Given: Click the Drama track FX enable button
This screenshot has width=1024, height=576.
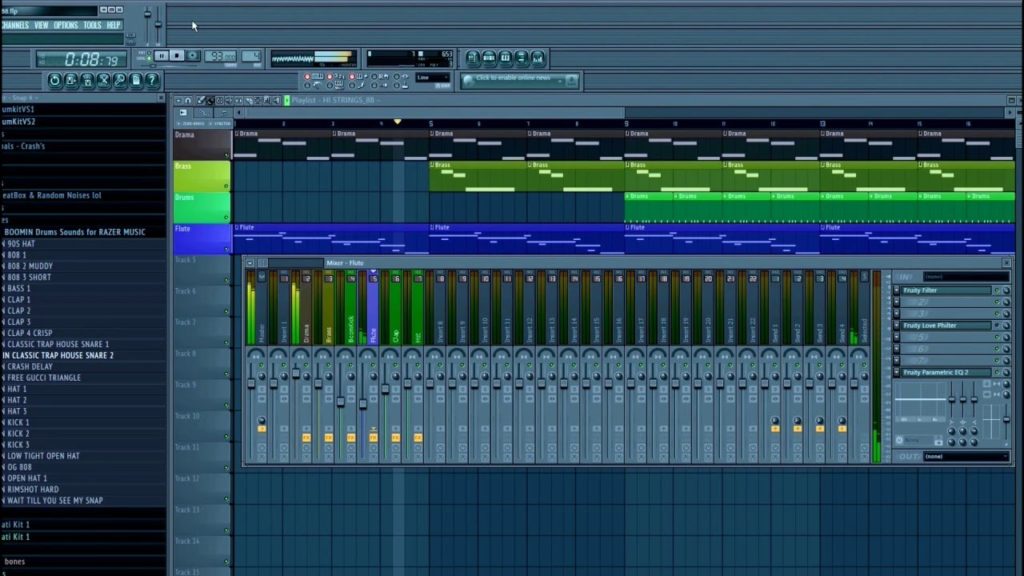Looking at the screenshot, I should (306, 438).
